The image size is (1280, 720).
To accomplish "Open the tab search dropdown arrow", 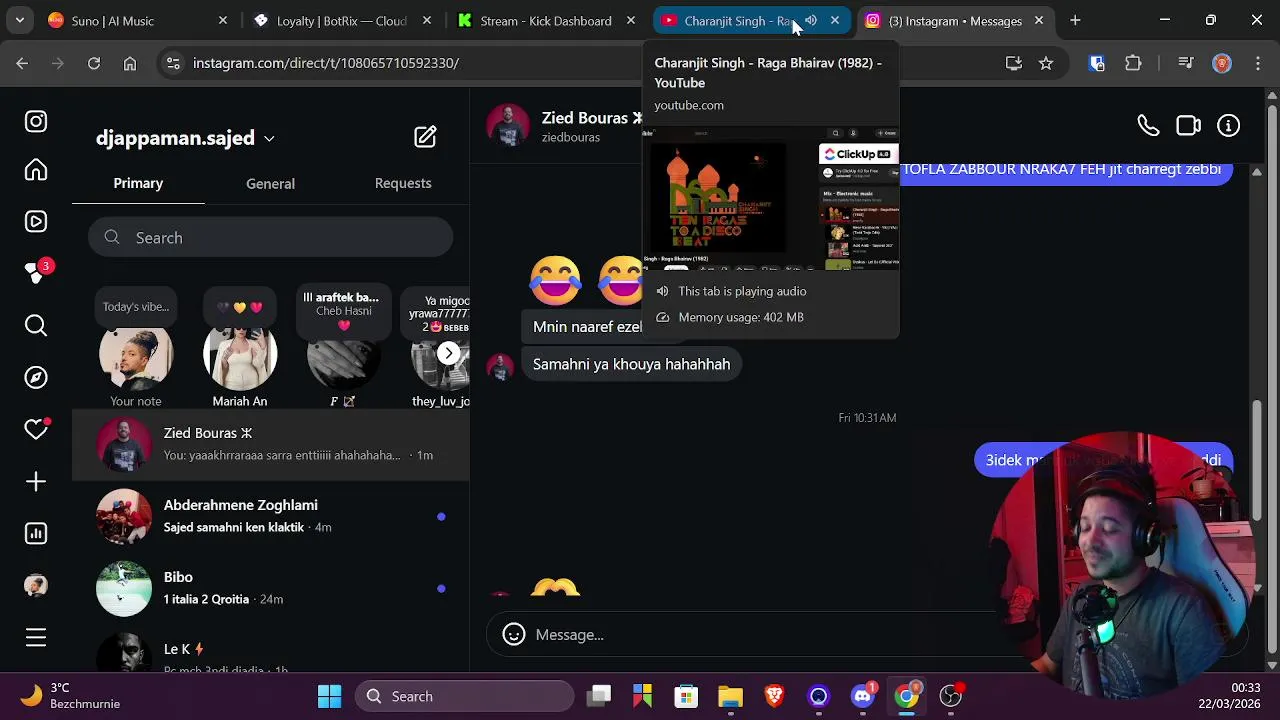I will pyautogui.click(x=20, y=20).
